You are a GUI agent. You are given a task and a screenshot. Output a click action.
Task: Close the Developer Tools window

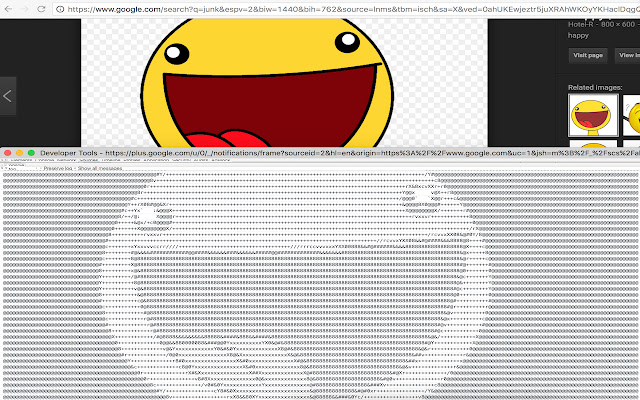pyautogui.click(x=7, y=153)
